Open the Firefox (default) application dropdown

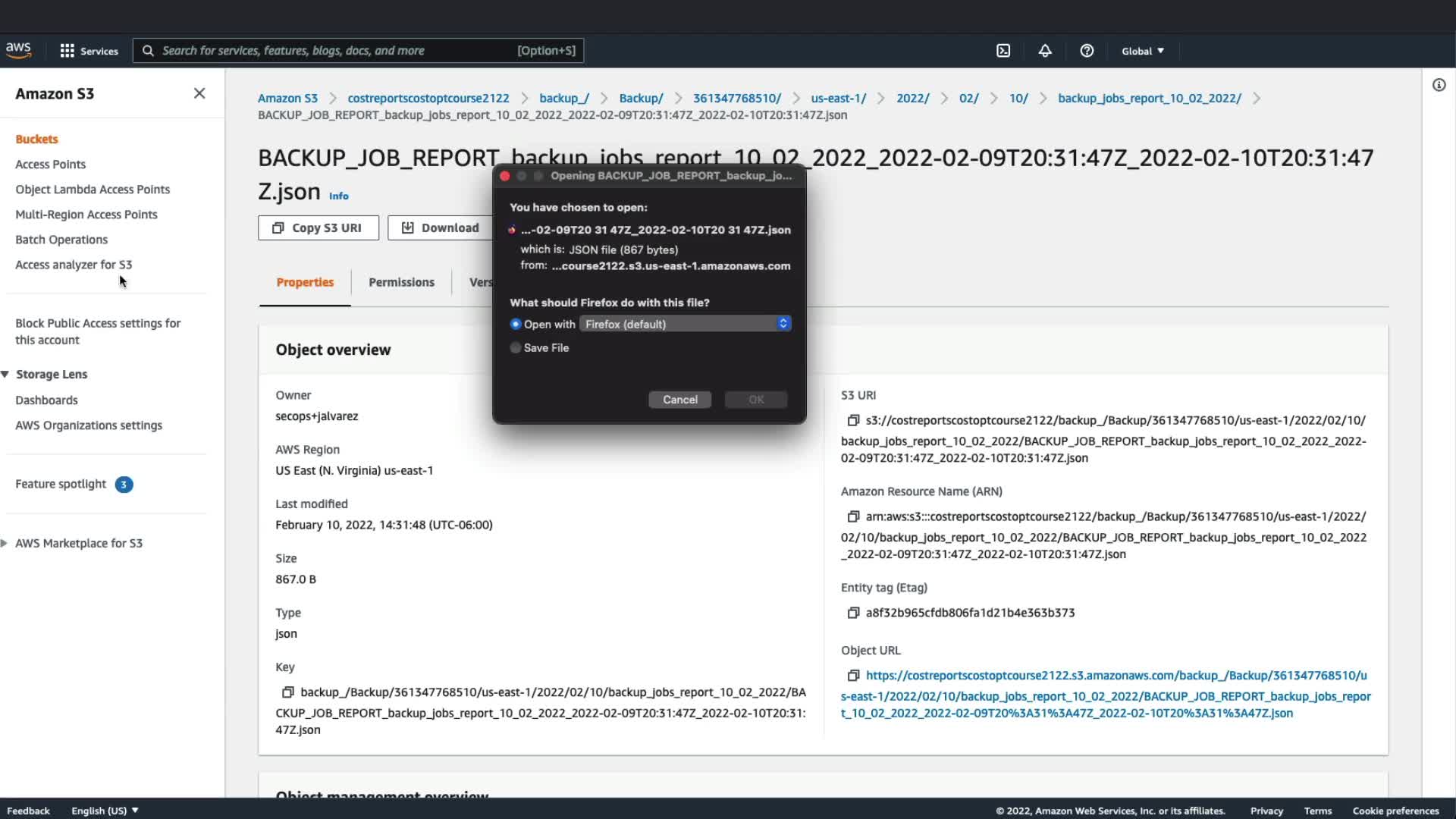[685, 324]
